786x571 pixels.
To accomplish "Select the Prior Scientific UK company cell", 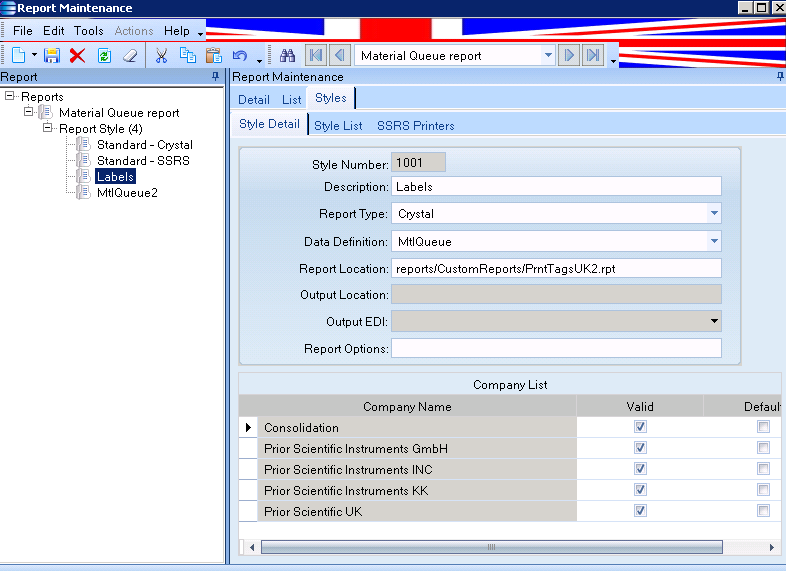I will tap(417, 511).
